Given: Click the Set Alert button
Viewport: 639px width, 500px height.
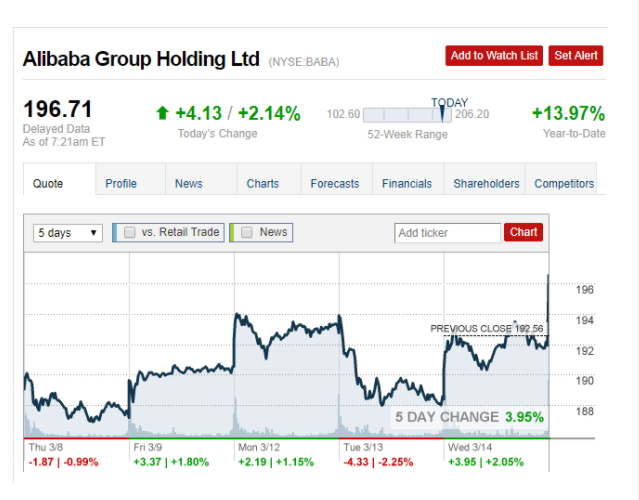Looking at the screenshot, I should click(576, 56).
